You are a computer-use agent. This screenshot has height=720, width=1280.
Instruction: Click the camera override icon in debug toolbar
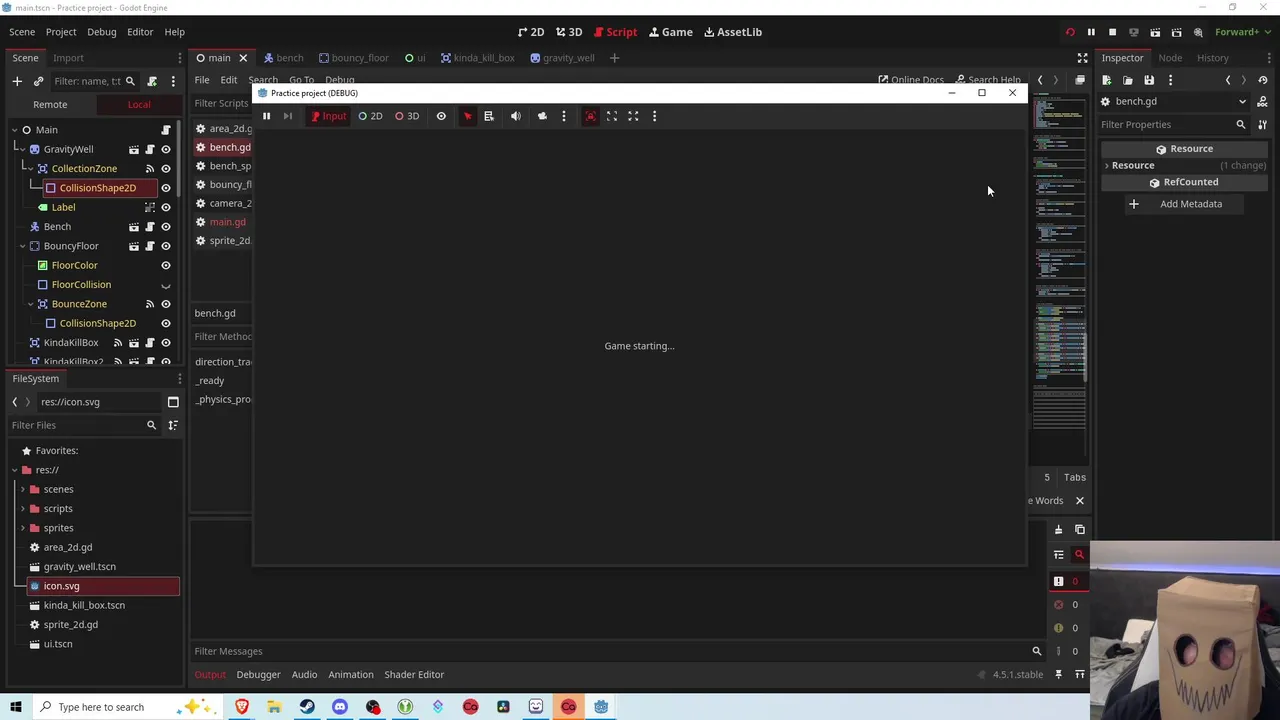pos(542,116)
